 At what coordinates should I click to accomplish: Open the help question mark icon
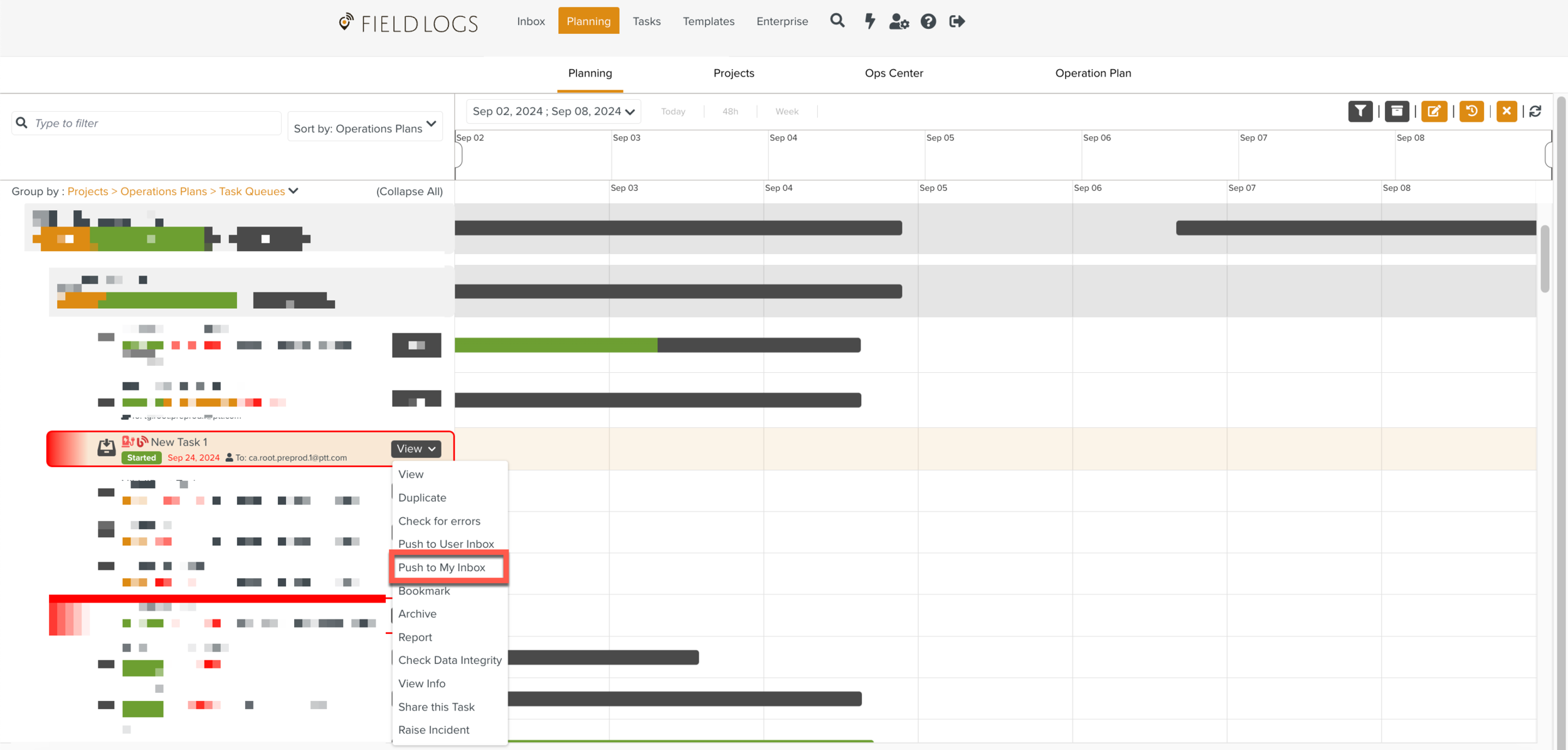928,21
